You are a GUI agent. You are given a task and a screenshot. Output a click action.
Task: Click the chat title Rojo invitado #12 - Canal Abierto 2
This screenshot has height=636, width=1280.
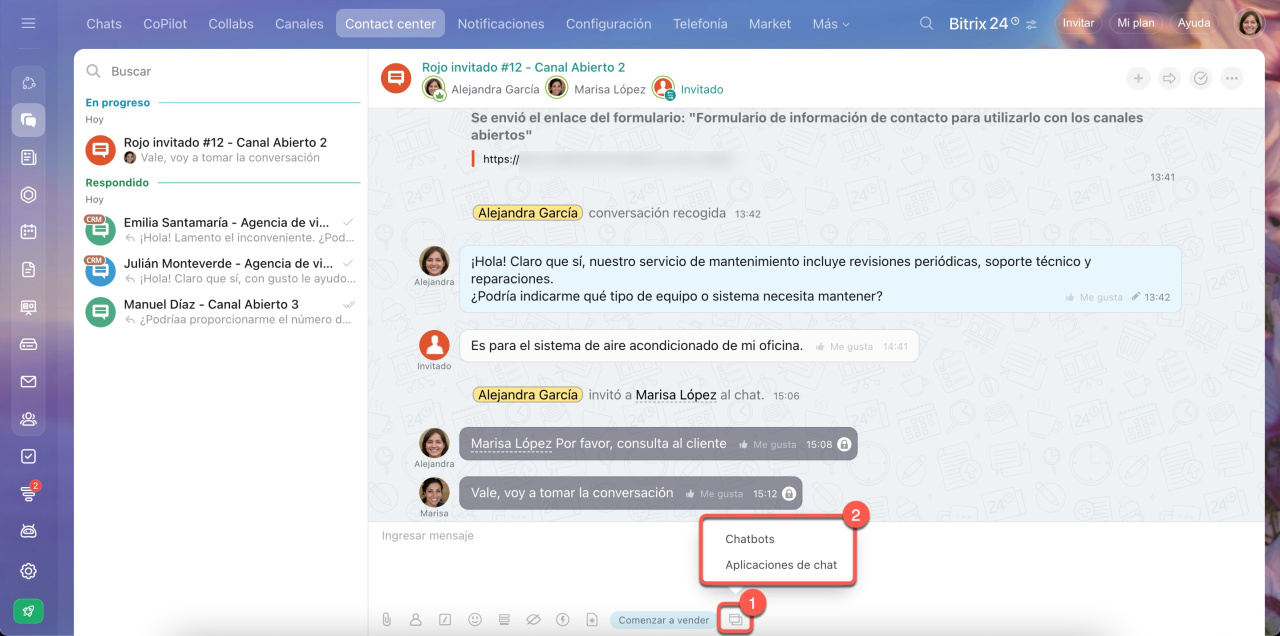pyautogui.click(x=523, y=67)
